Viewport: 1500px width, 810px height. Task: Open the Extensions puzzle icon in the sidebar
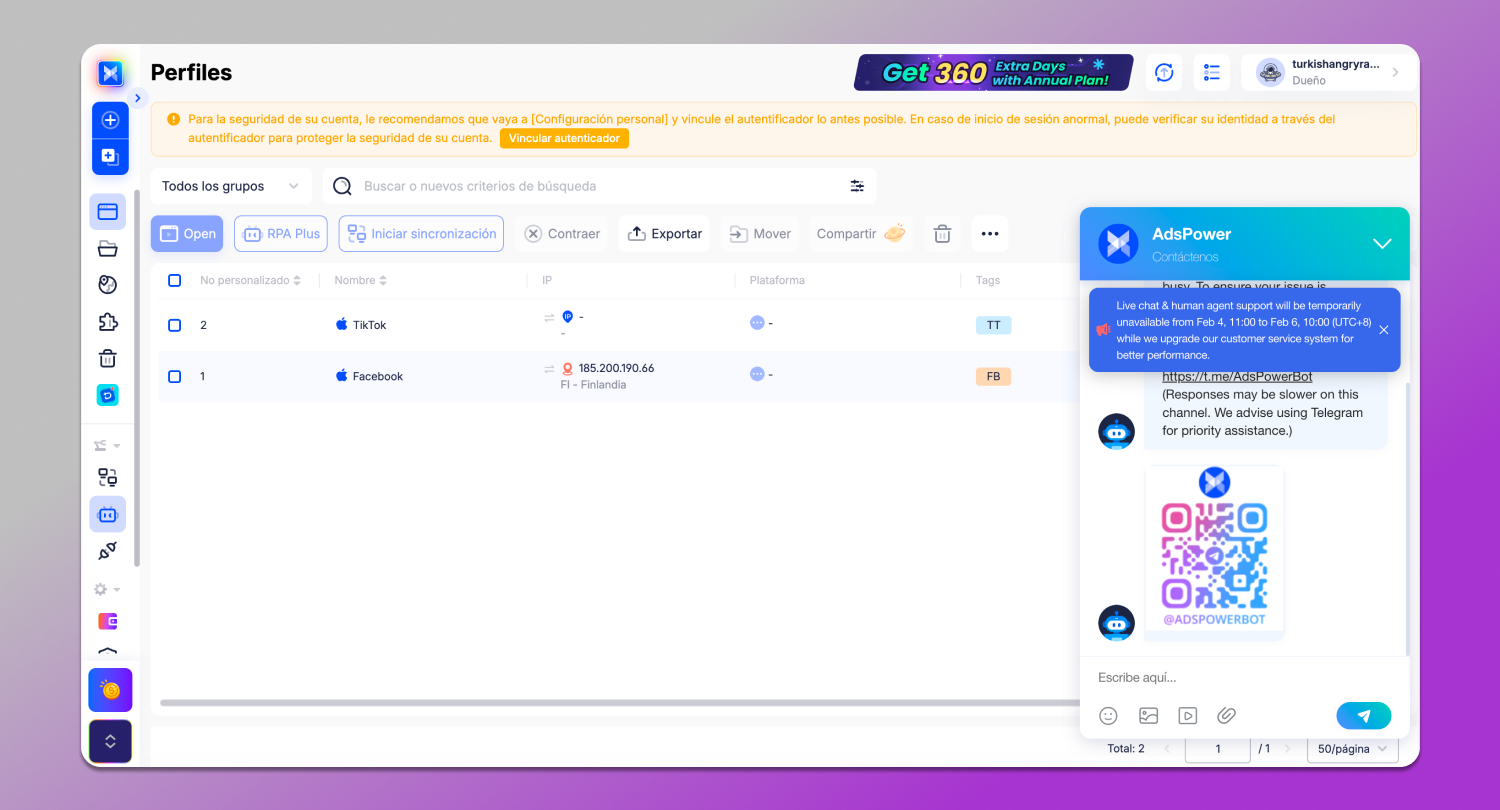tap(108, 320)
